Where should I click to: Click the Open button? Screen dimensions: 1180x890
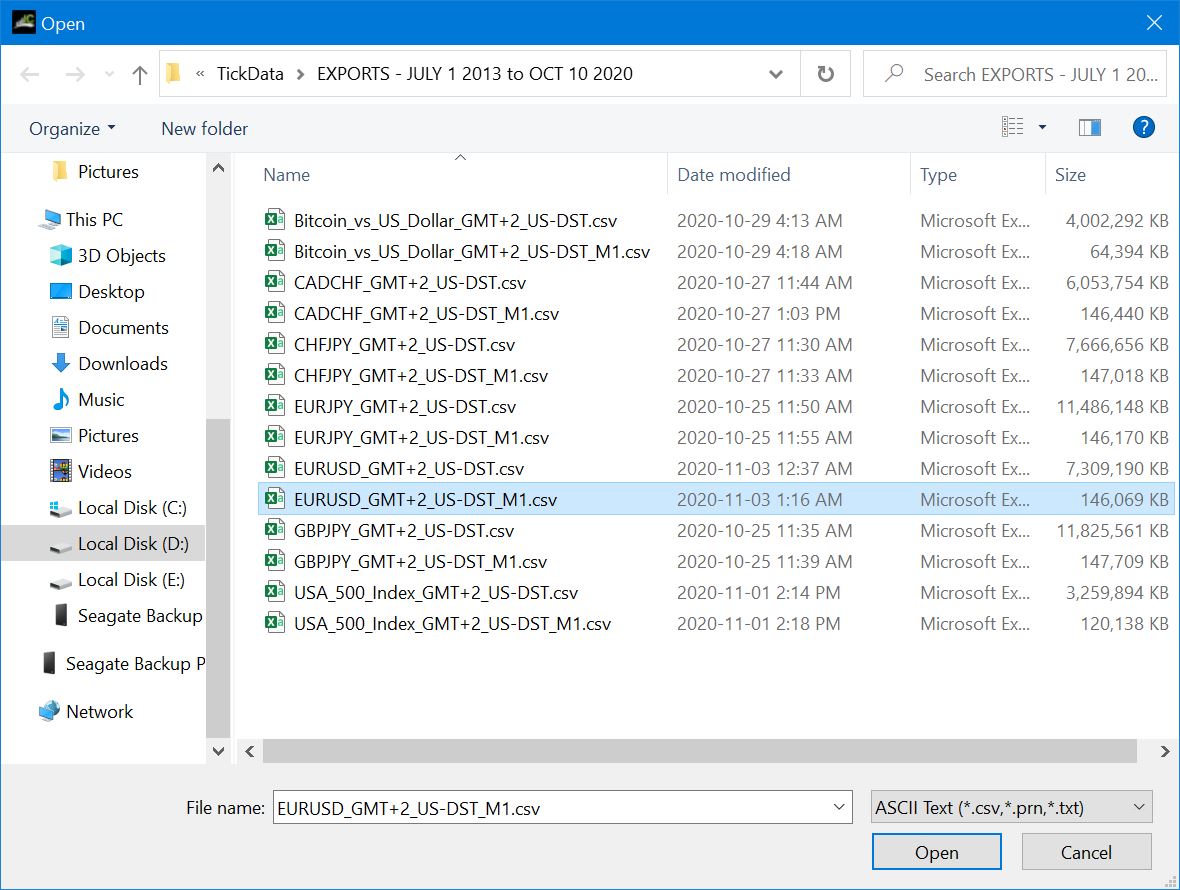pos(936,852)
